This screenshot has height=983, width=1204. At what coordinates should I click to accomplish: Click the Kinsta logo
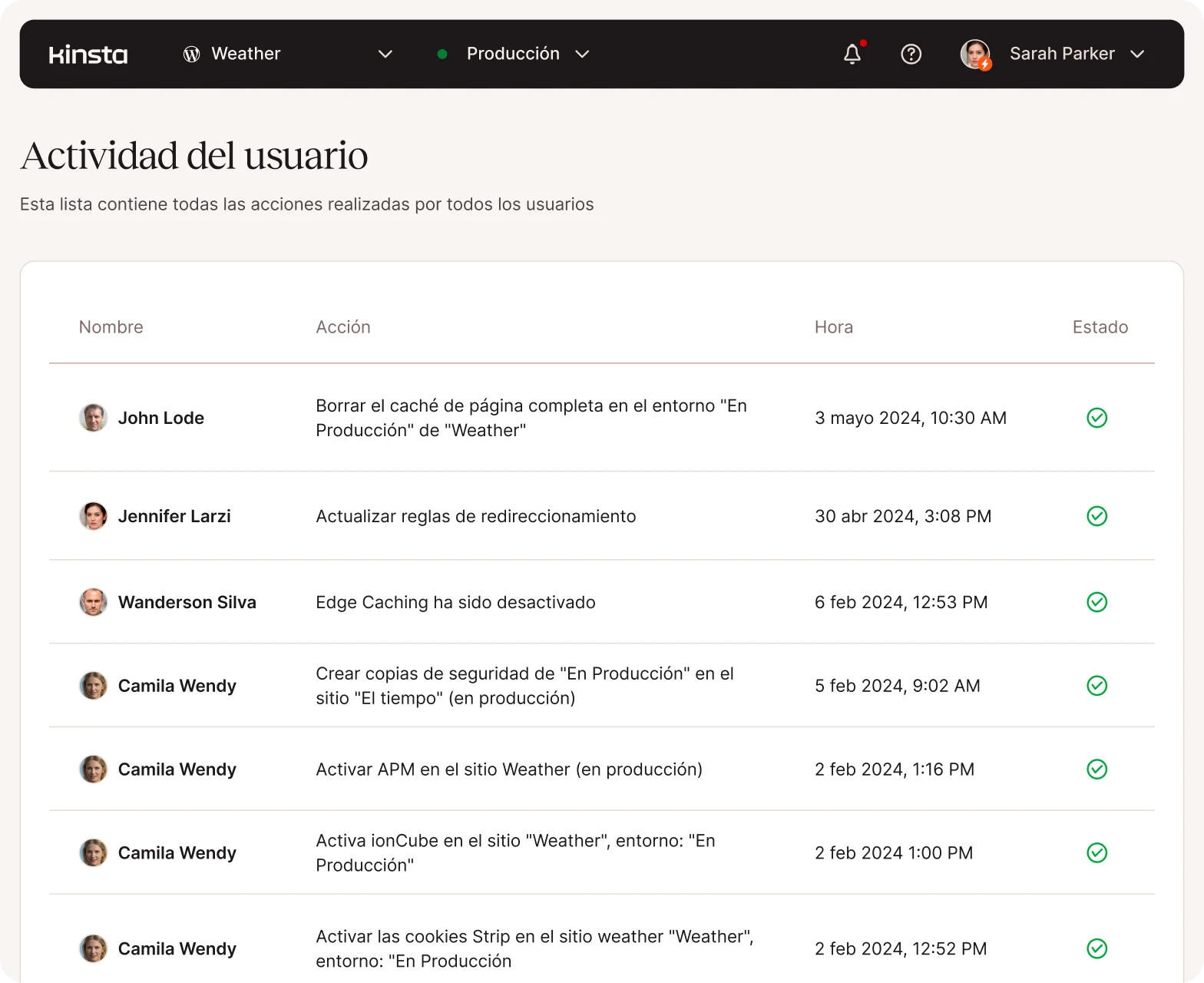tap(88, 55)
